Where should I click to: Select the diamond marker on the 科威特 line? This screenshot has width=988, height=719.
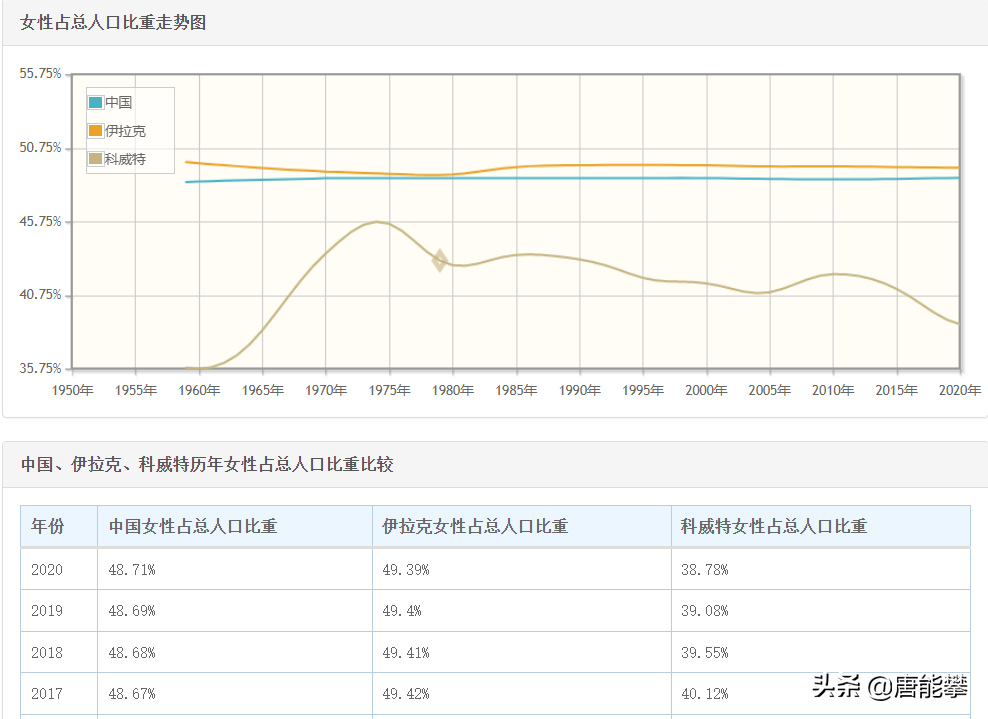point(440,261)
